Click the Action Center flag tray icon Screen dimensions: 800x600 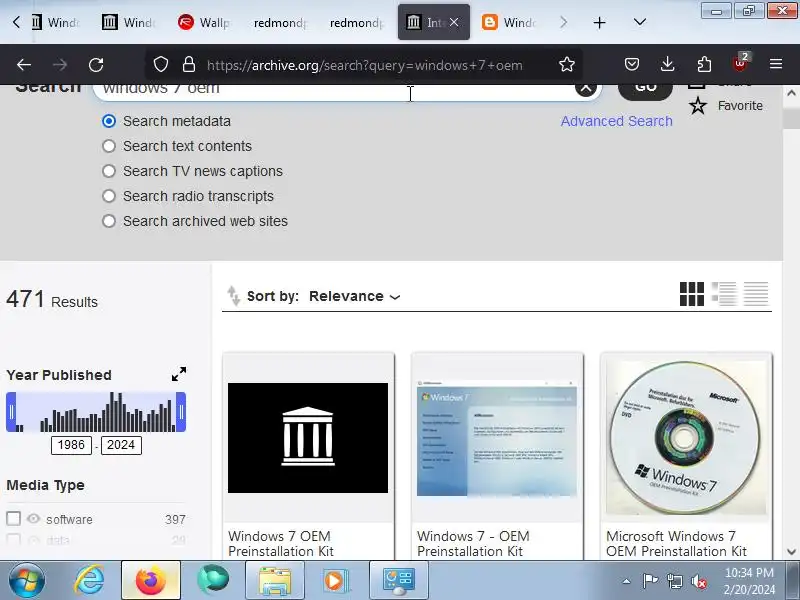tap(650, 581)
